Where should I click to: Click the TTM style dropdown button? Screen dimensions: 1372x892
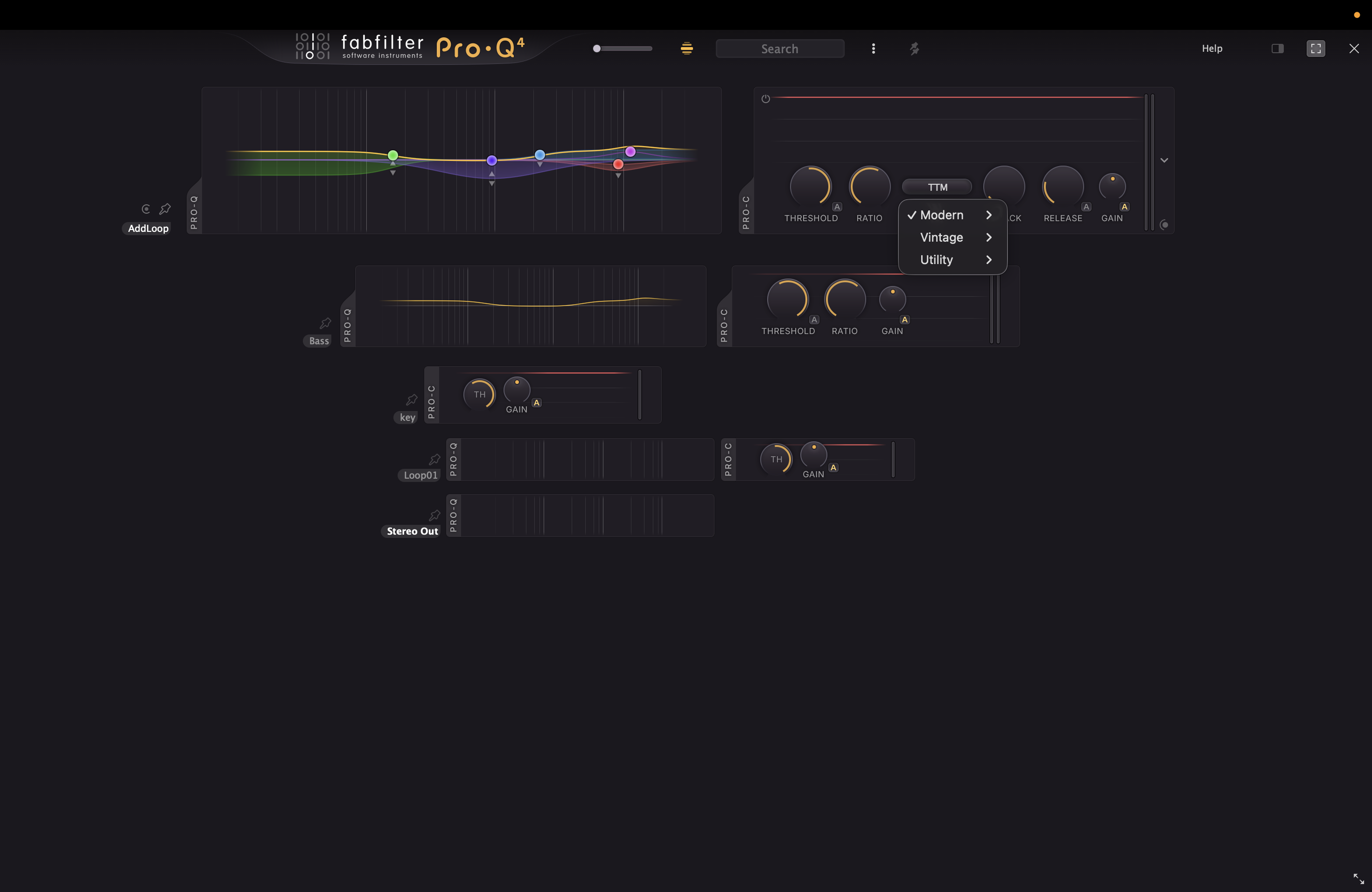coord(938,187)
